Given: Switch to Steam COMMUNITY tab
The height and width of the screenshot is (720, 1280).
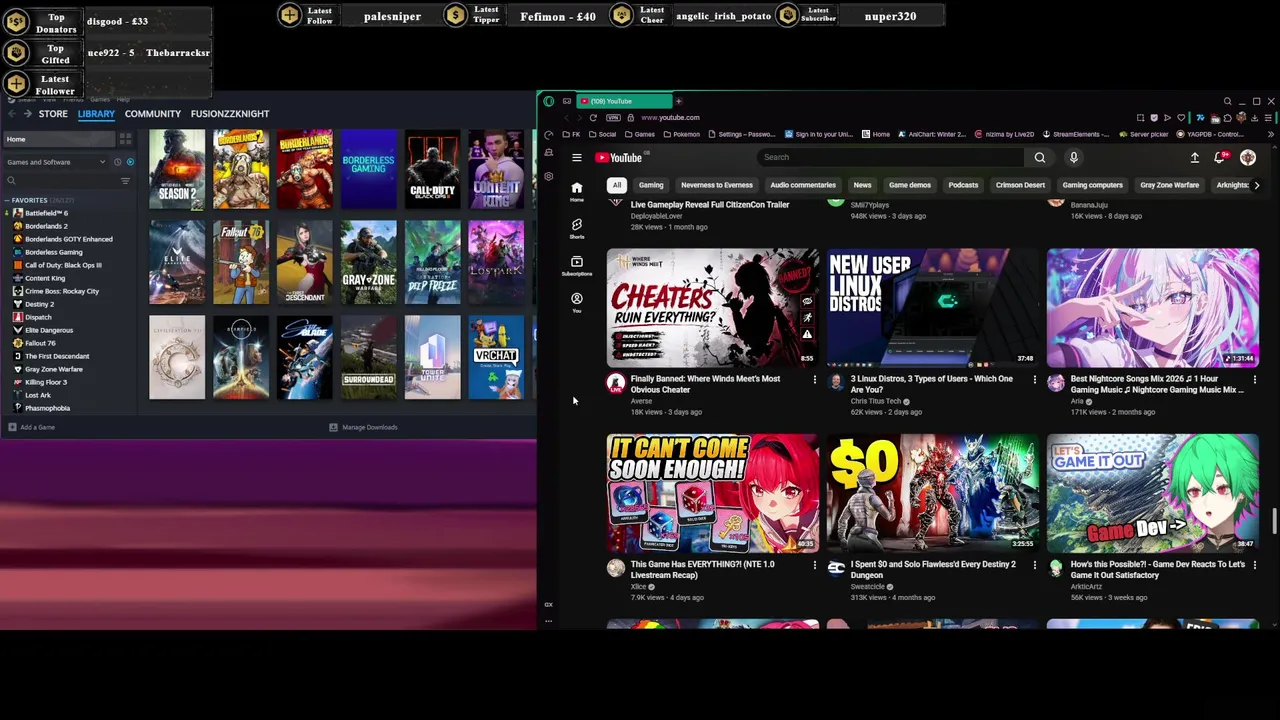Looking at the screenshot, I should (x=153, y=114).
